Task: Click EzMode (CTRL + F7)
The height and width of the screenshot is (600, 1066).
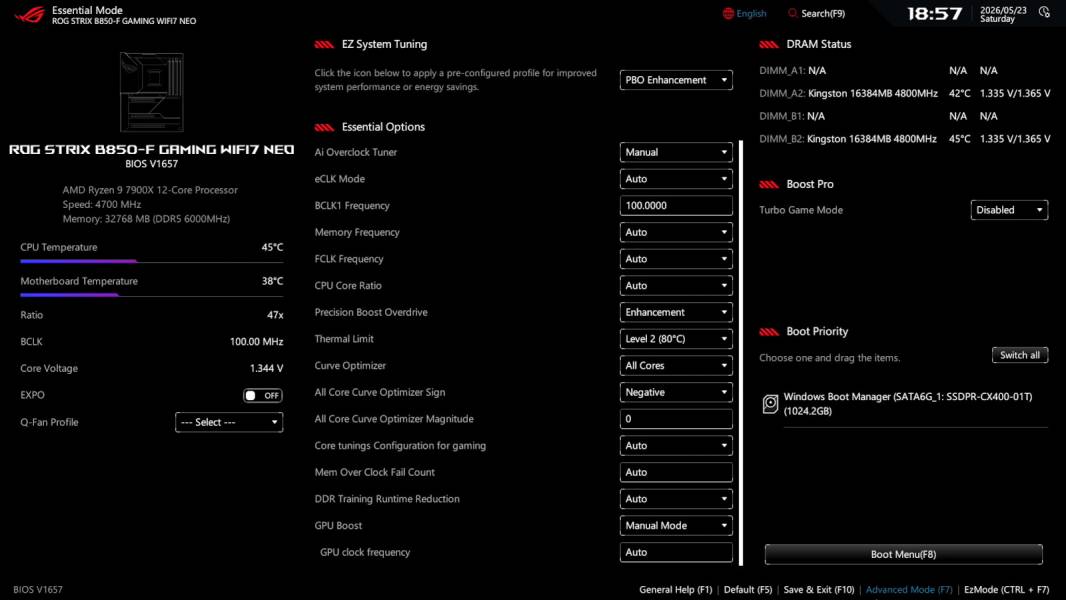Action: tap(1006, 590)
